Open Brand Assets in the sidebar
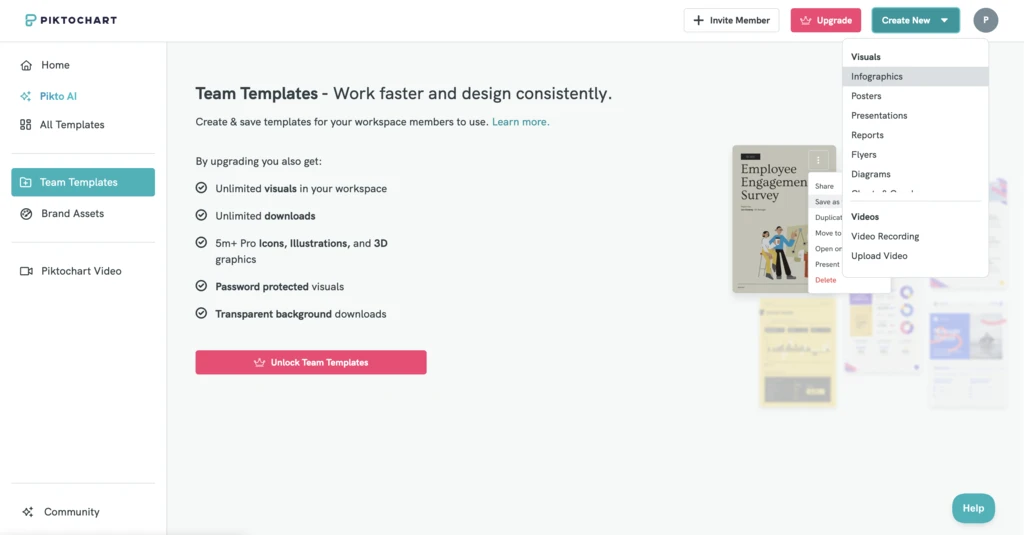Image resolution: width=1024 pixels, height=535 pixels. tap(83, 214)
